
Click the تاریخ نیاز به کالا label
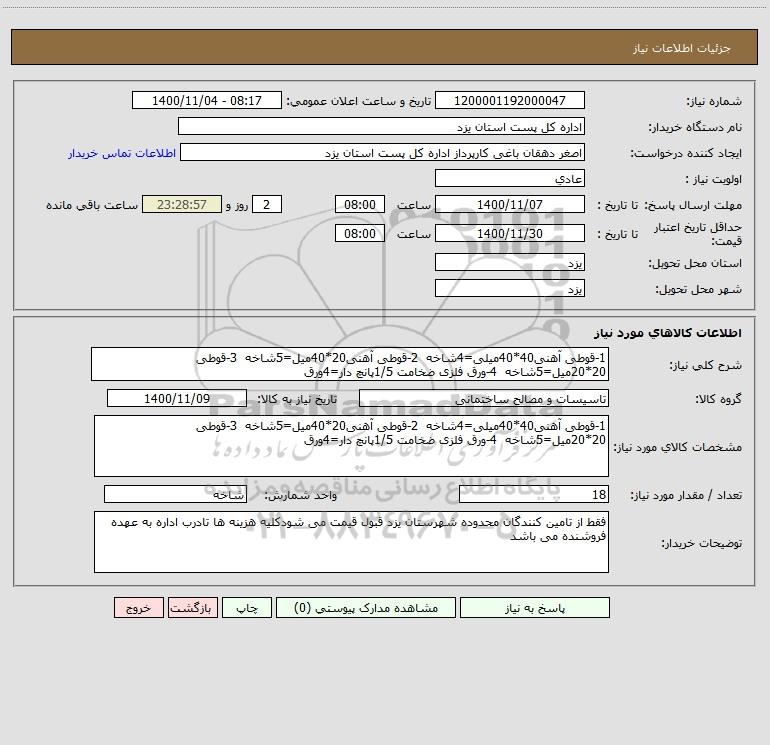click(298, 399)
